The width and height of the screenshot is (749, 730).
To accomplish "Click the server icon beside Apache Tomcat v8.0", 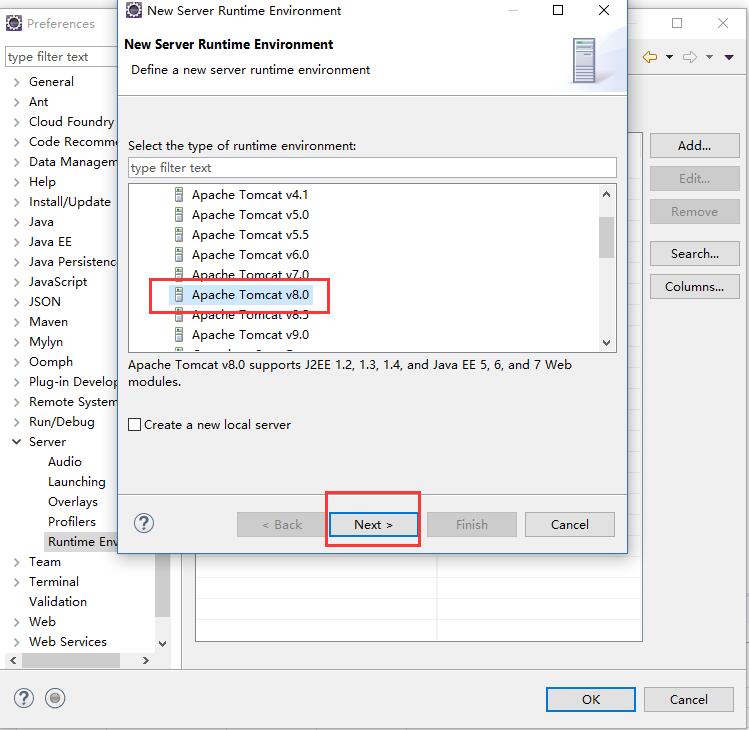I will pos(179,295).
